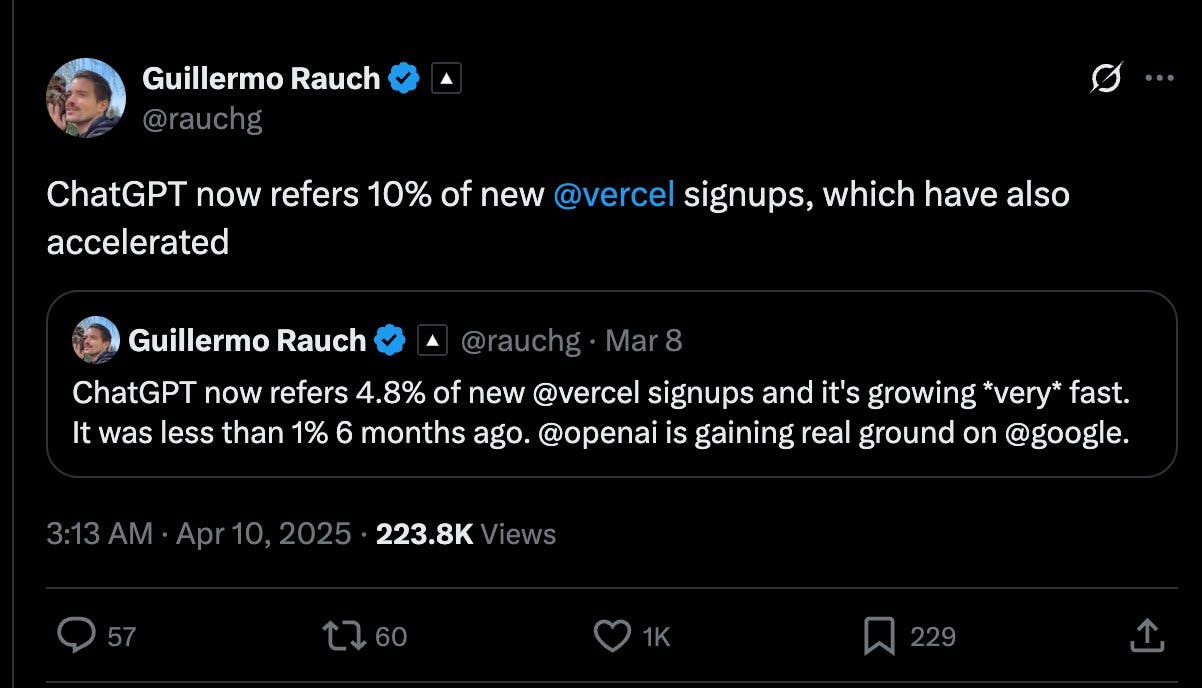Image resolution: width=1202 pixels, height=688 pixels.
Task: Click the reply comment icon
Action: [76, 636]
